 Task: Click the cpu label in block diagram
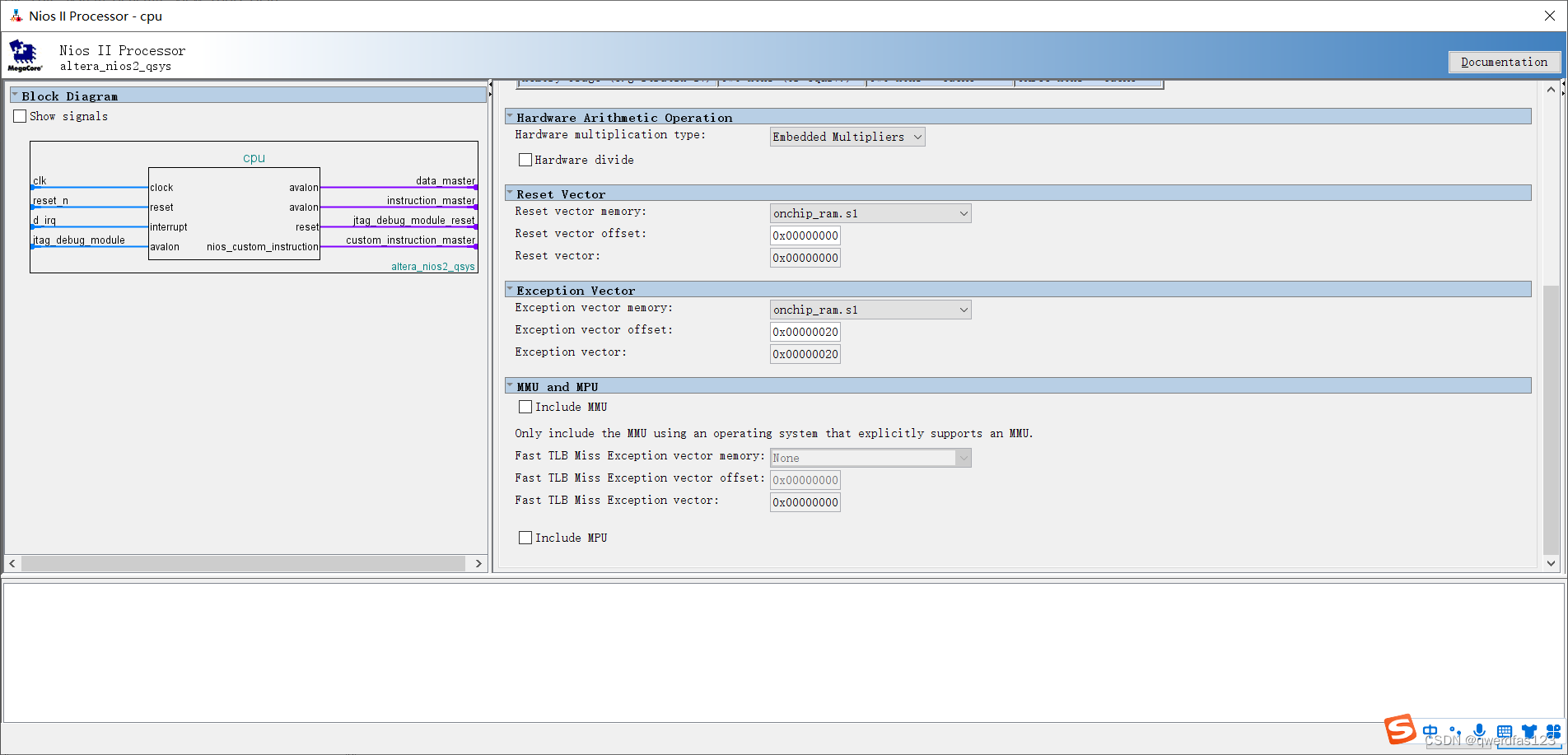coord(254,158)
